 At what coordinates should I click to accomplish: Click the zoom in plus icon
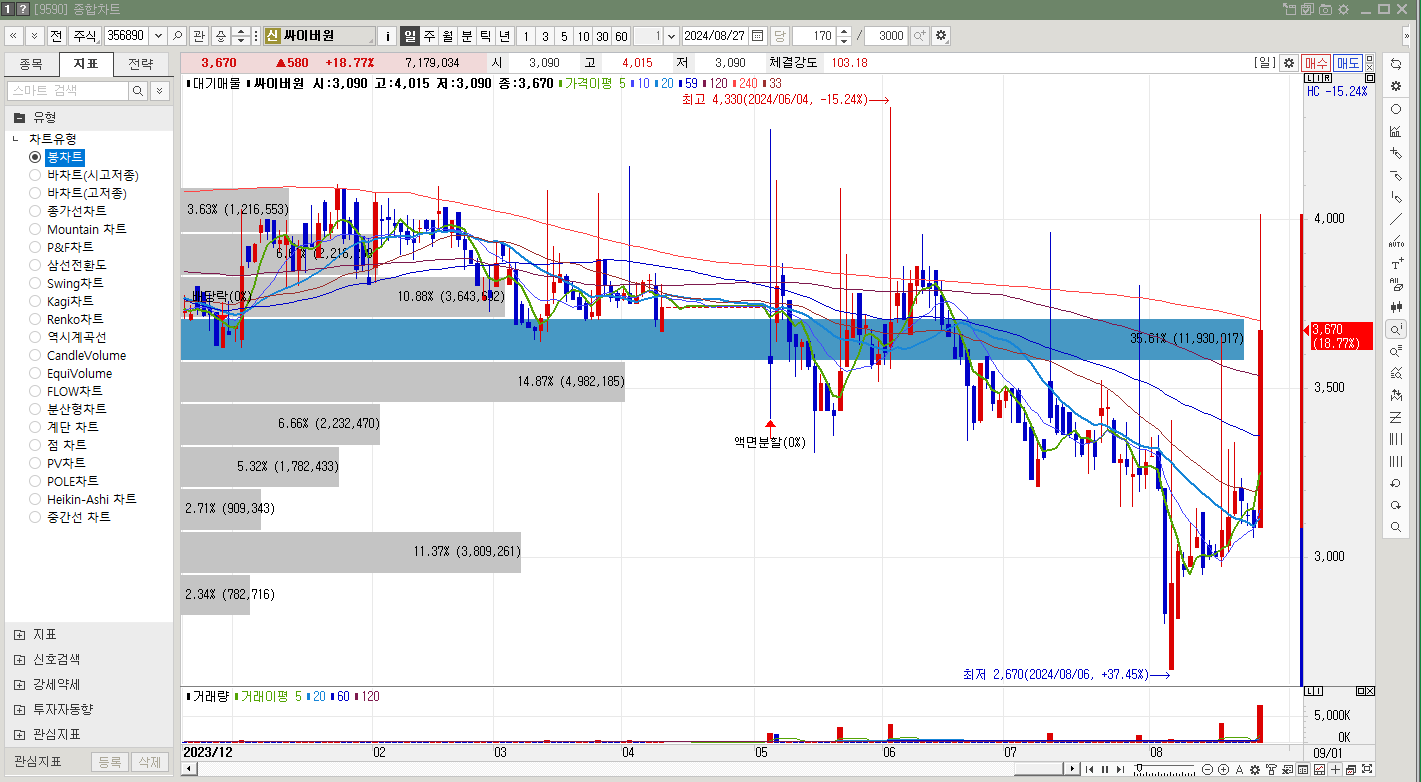[x=1224, y=769]
